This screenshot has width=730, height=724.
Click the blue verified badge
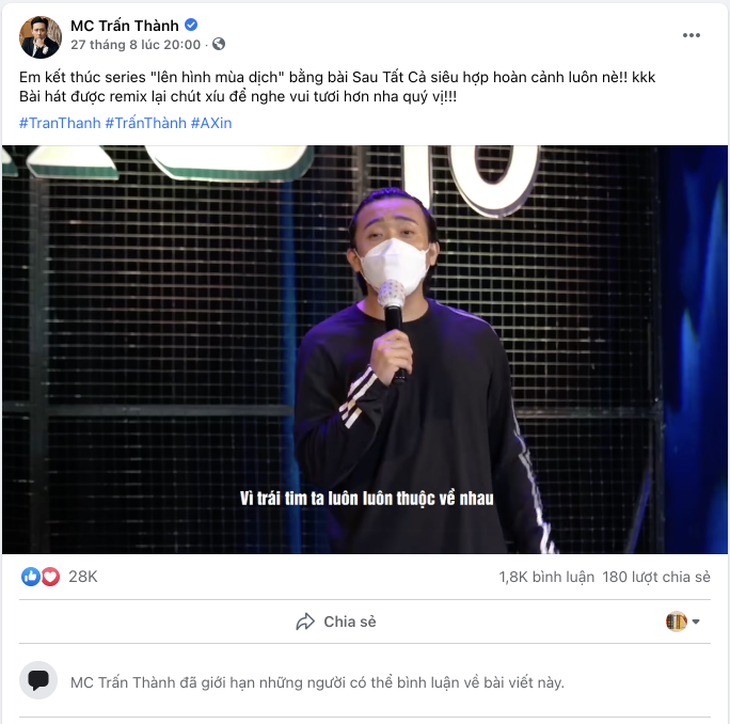[191, 26]
